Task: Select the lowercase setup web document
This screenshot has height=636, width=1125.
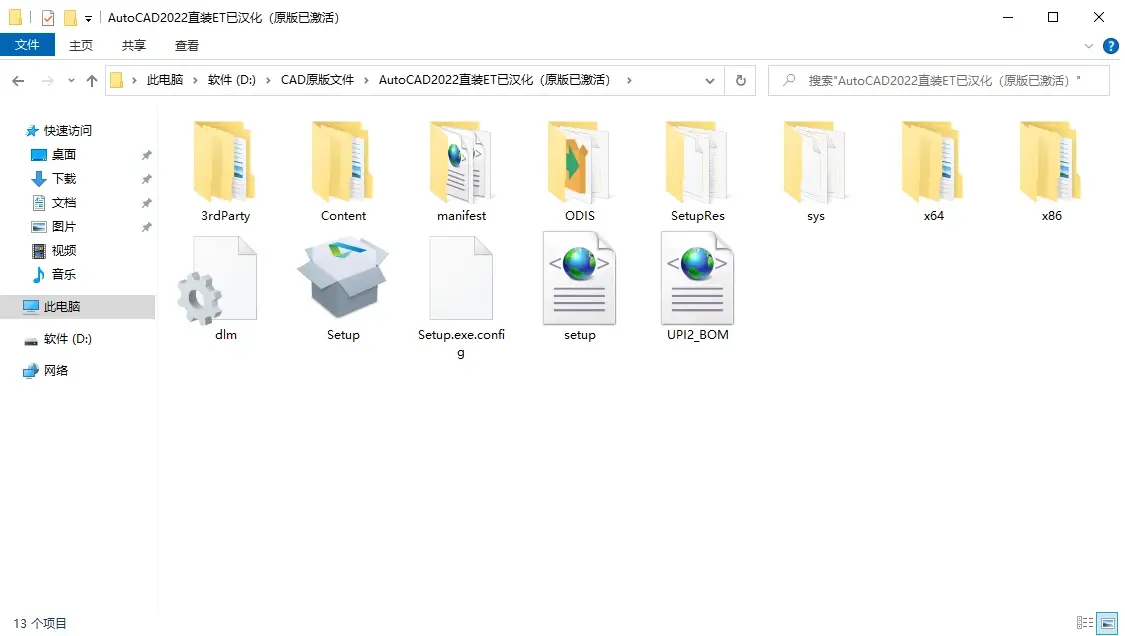Action: [580, 287]
